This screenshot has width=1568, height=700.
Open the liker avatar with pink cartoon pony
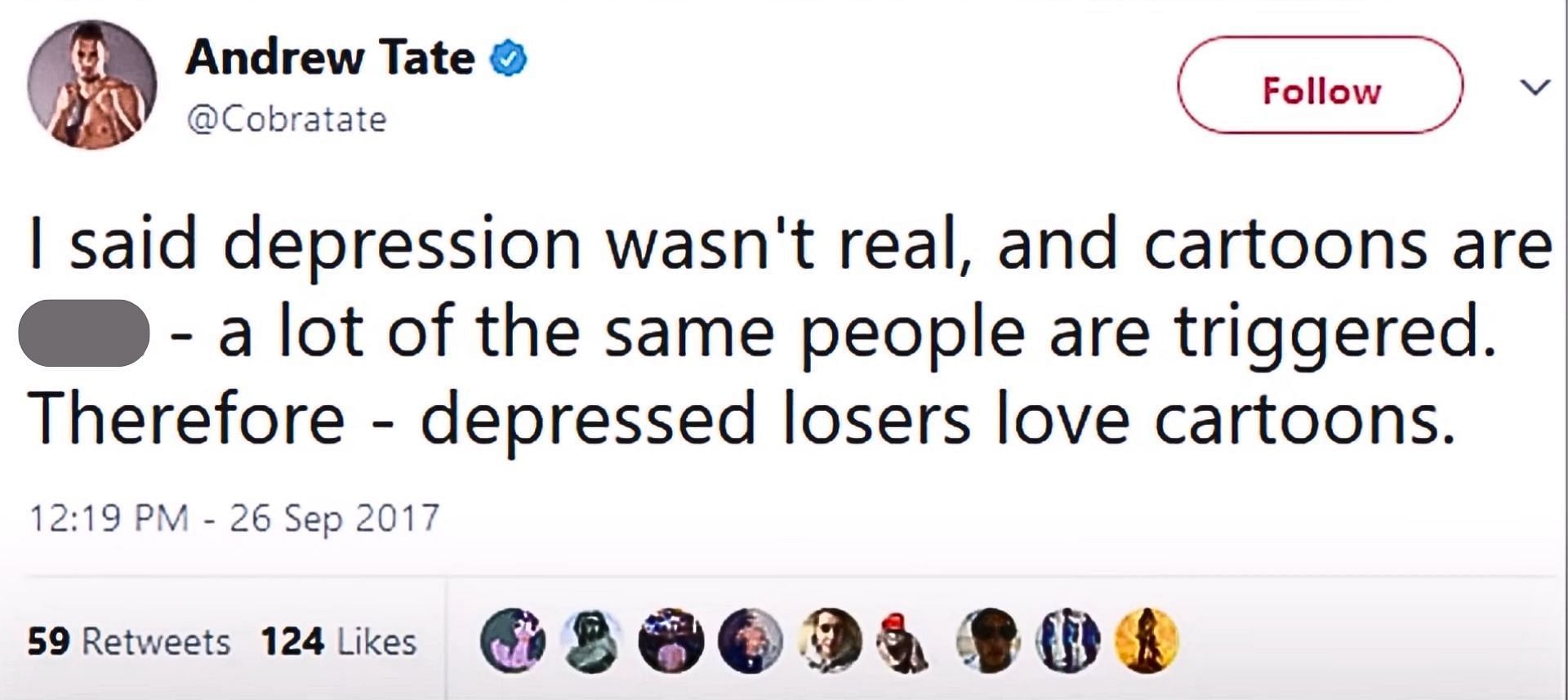click(513, 640)
